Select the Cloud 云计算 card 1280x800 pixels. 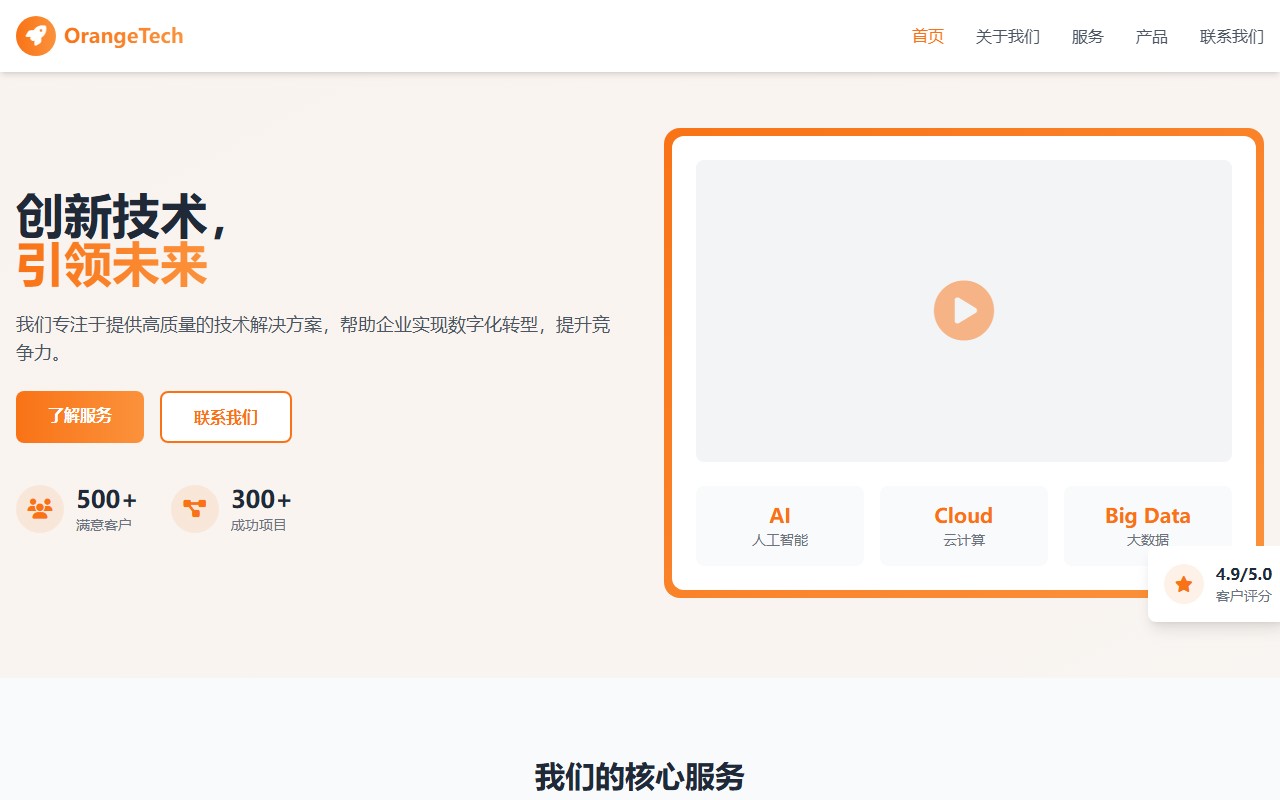click(x=963, y=525)
